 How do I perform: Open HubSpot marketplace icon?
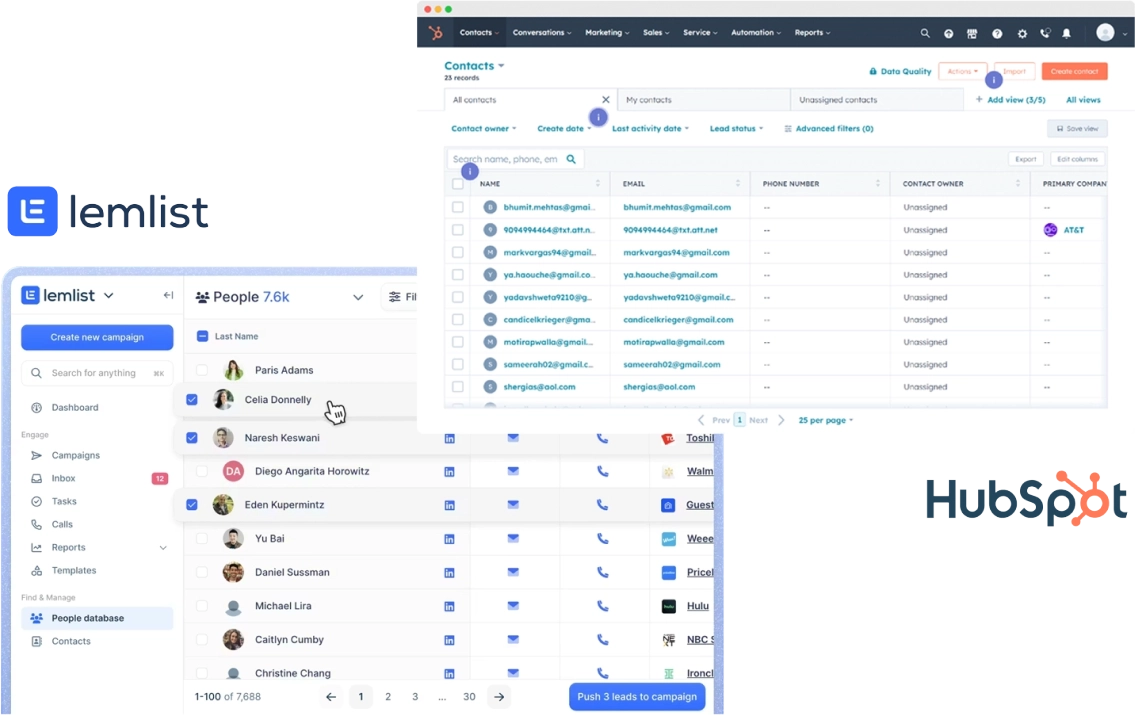point(971,33)
